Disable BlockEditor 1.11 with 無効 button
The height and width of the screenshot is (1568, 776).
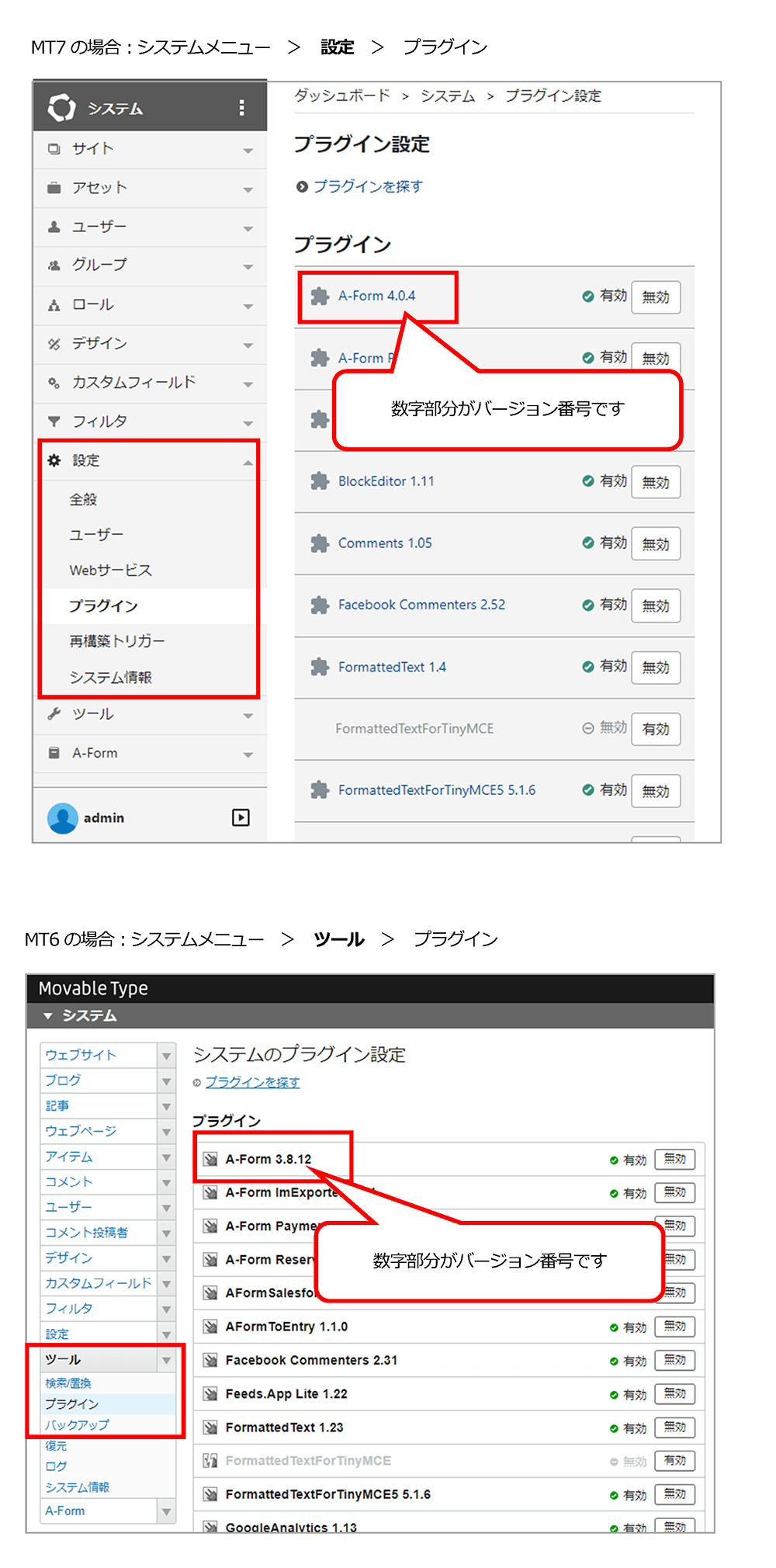click(x=656, y=482)
